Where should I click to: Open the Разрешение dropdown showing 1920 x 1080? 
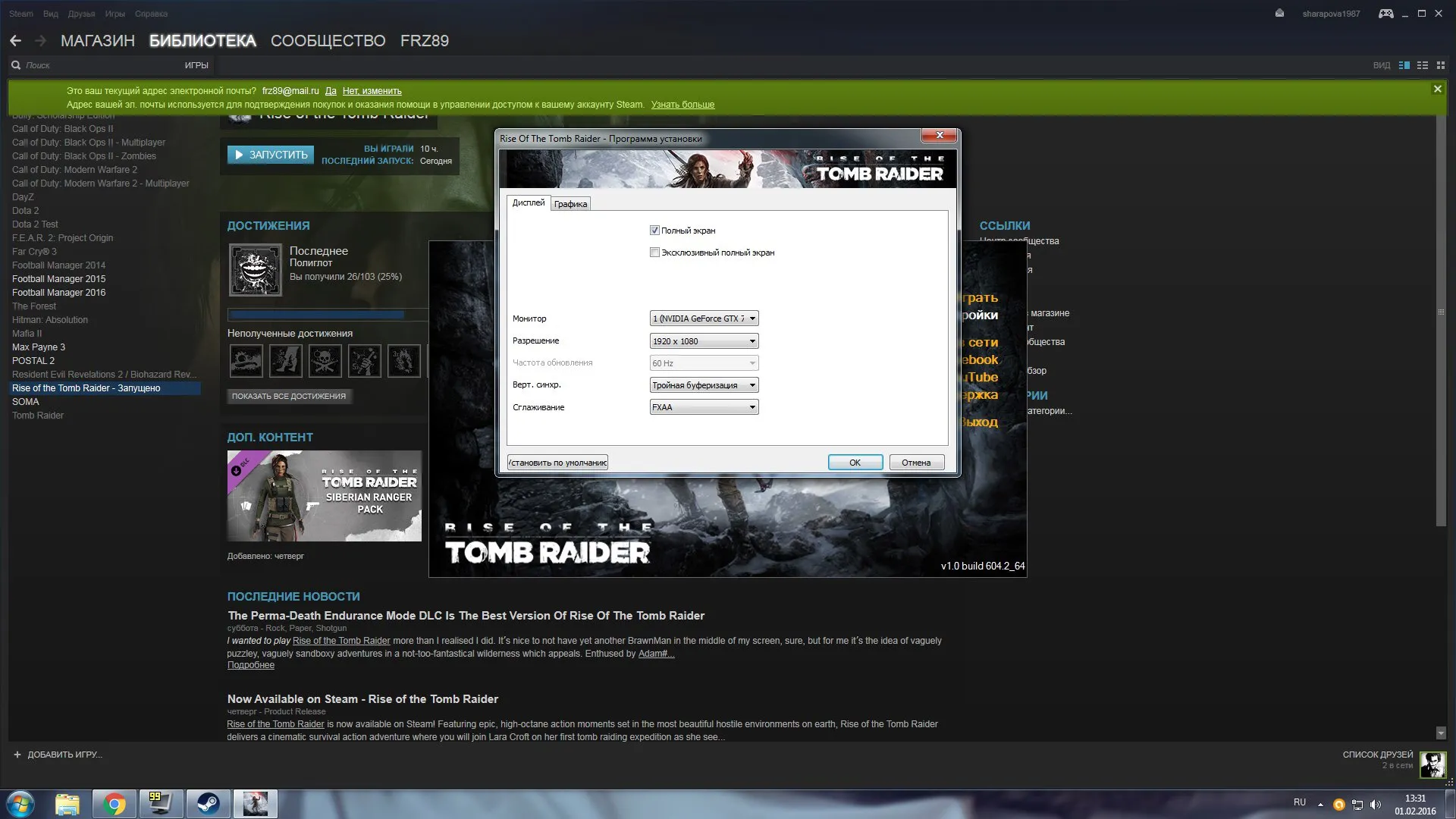tap(704, 341)
